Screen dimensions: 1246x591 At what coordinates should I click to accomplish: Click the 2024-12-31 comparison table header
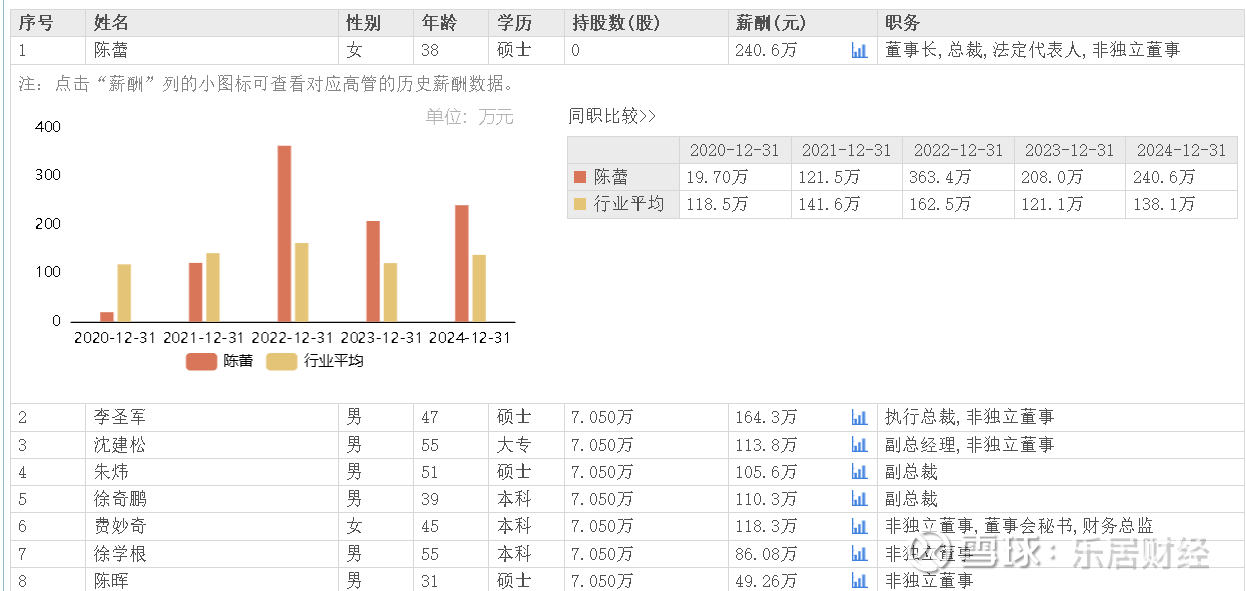[1181, 150]
